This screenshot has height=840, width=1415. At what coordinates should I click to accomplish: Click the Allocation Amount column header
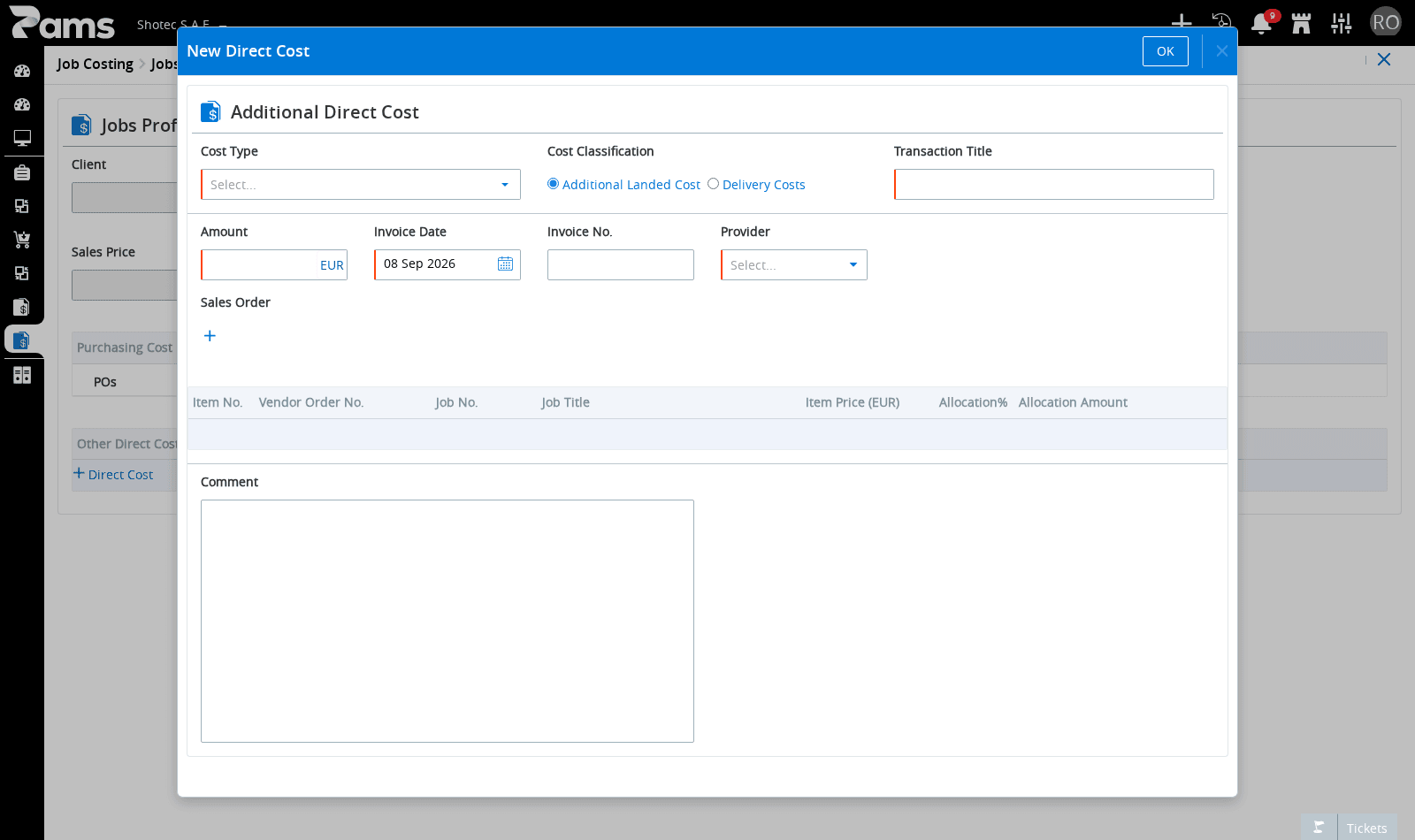coord(1073,402)
